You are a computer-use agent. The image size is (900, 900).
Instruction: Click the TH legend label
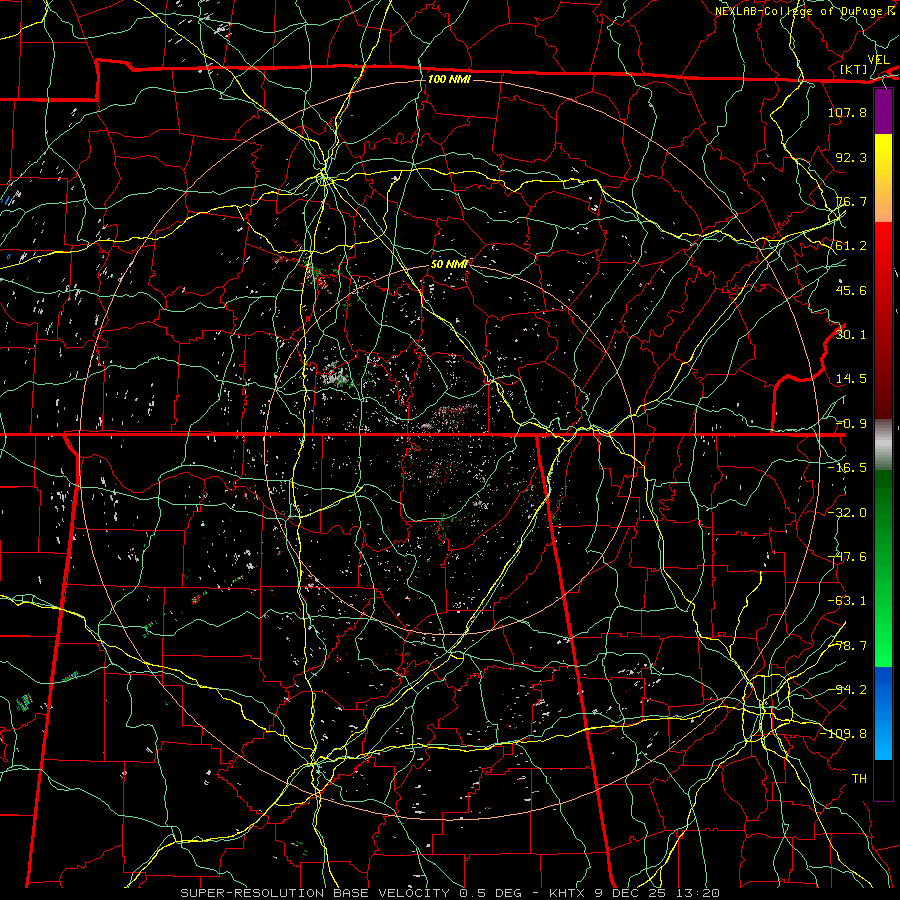[x=859, y=779]
